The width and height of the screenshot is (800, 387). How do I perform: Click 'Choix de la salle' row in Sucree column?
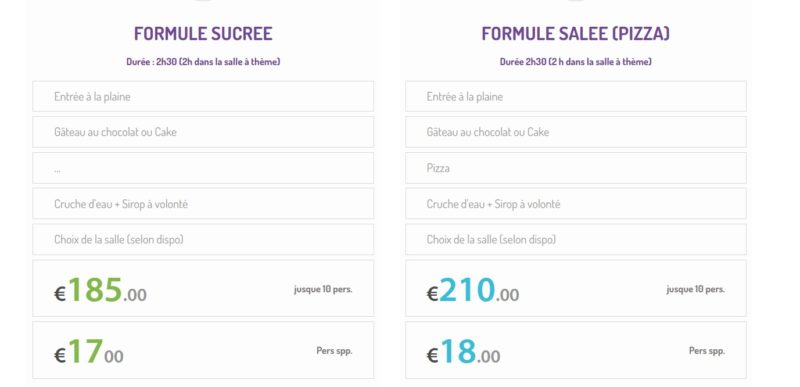tap(203, 239)
